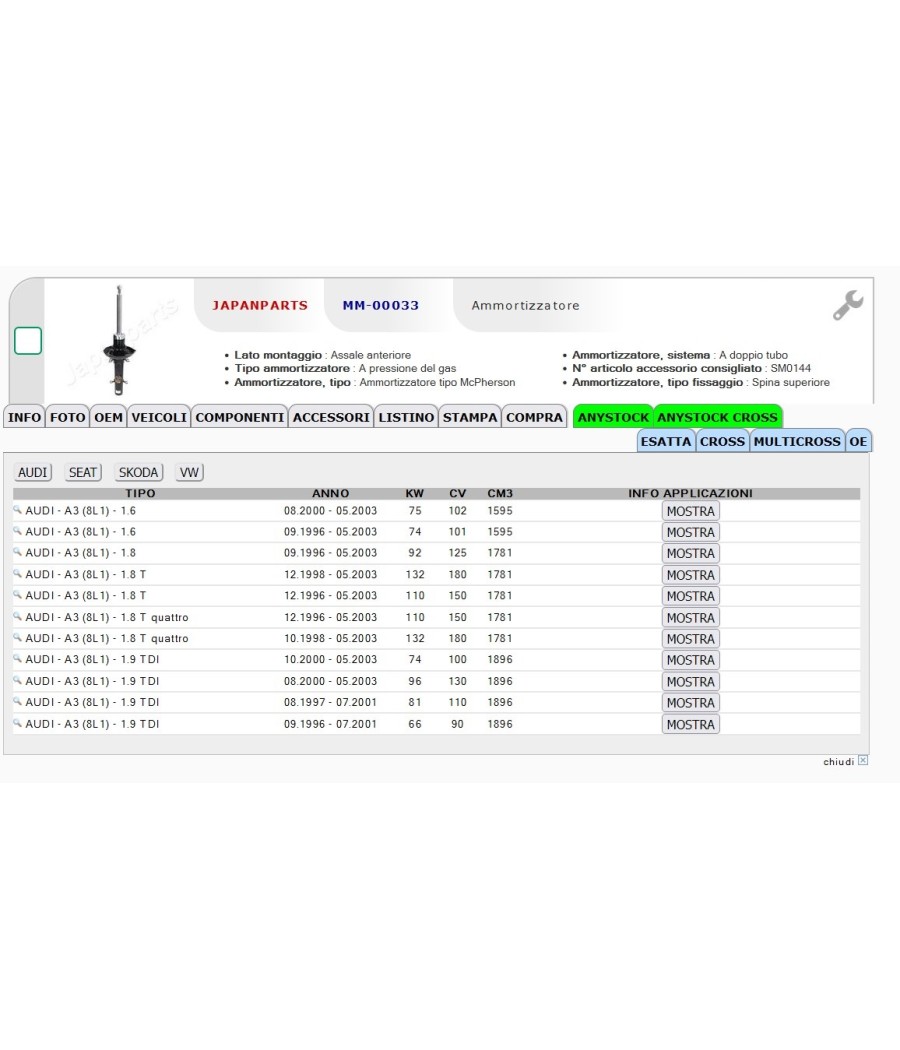
Task: Switch to the INFO tab
Action: (x=24, y=417)
